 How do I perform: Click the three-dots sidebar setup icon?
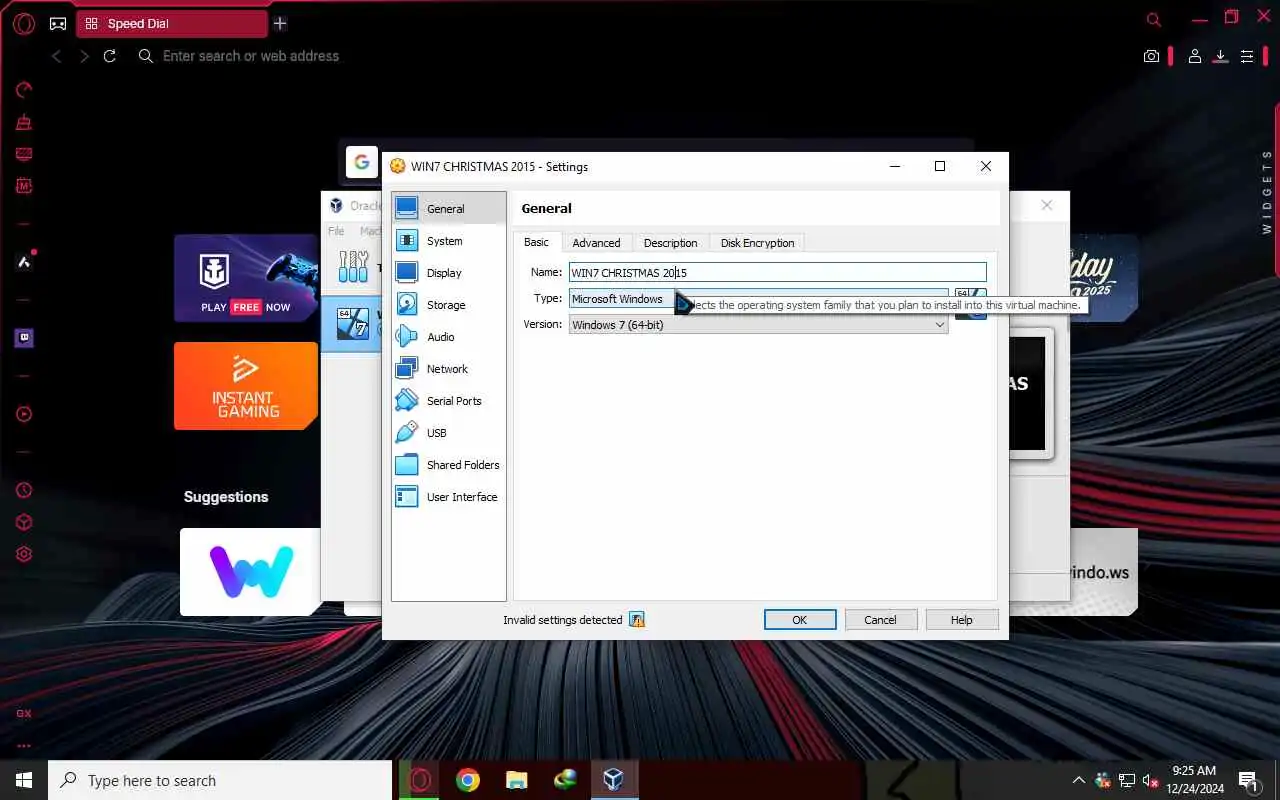pyautogui.click(x=24, y=745)
